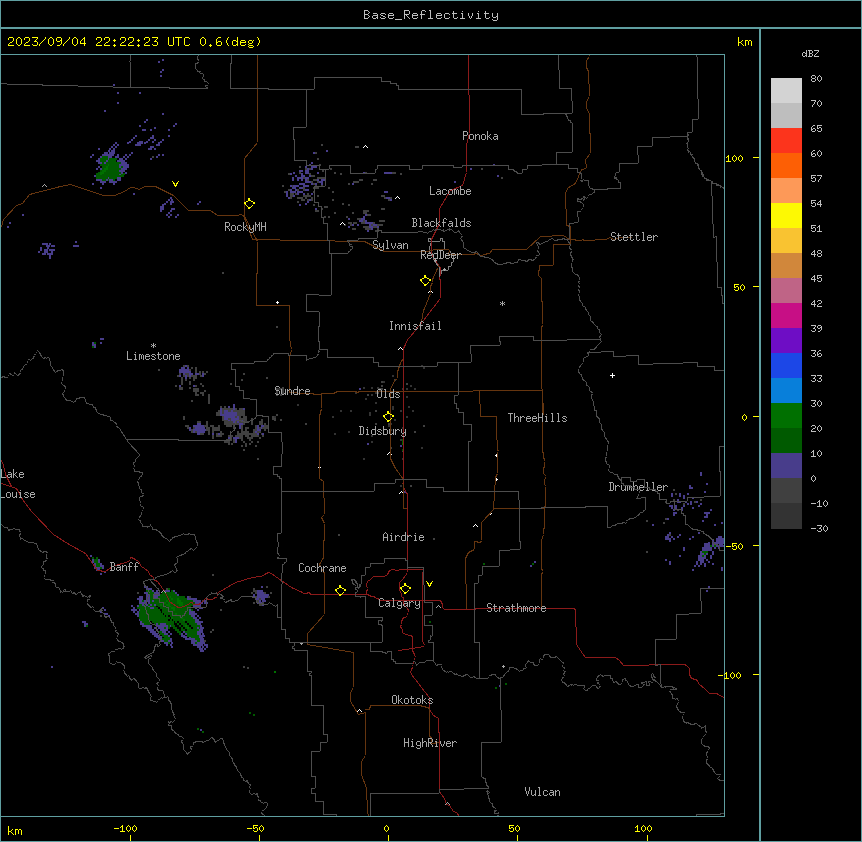Screen dimensions: 862x842
Task: Click the Base_Reflectivity title
Action: (431, 15)
